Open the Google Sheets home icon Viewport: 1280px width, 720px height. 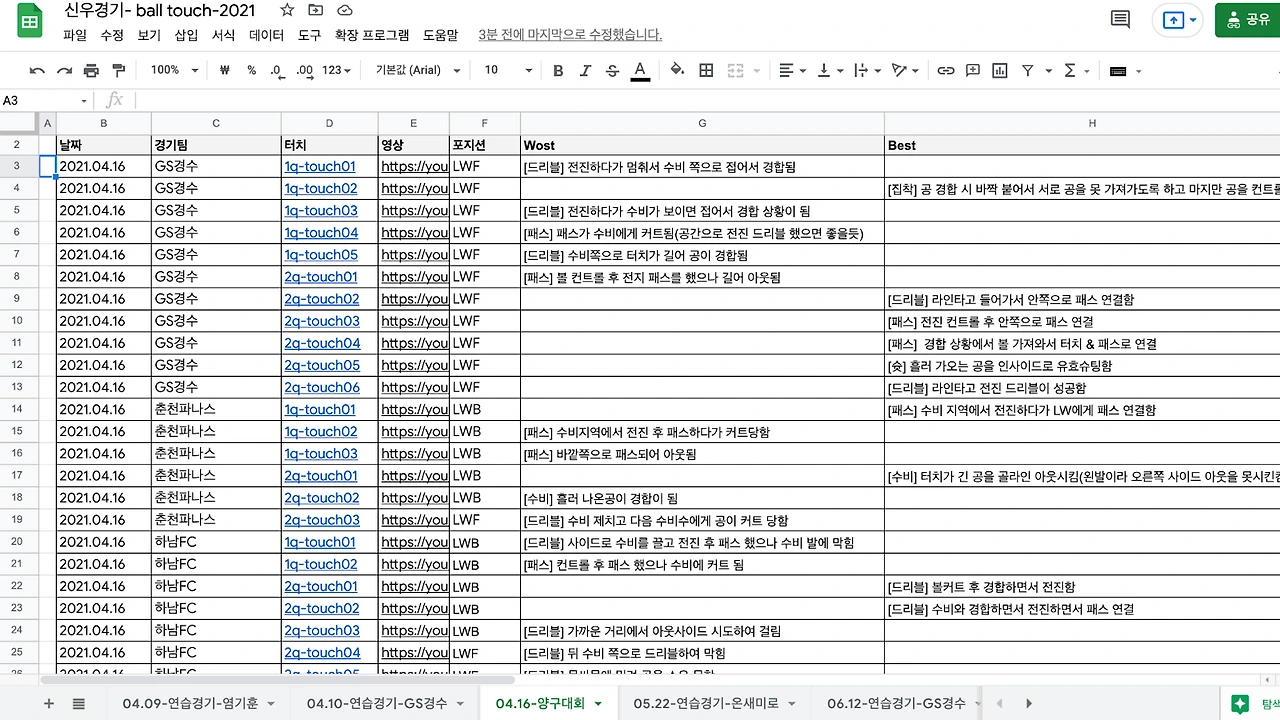29,21
